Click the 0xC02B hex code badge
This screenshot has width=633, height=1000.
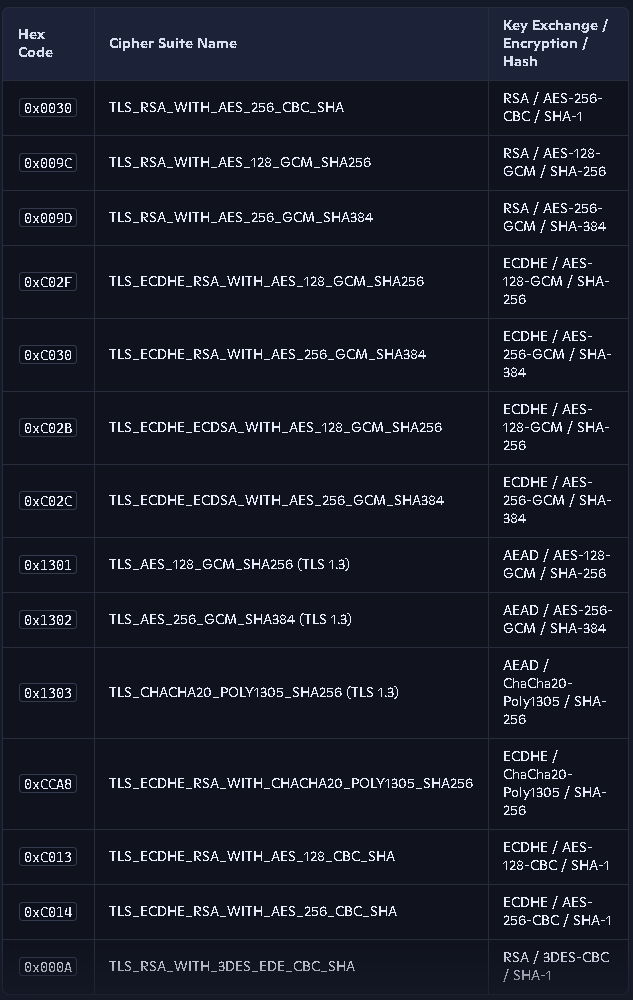click(48, 427)
